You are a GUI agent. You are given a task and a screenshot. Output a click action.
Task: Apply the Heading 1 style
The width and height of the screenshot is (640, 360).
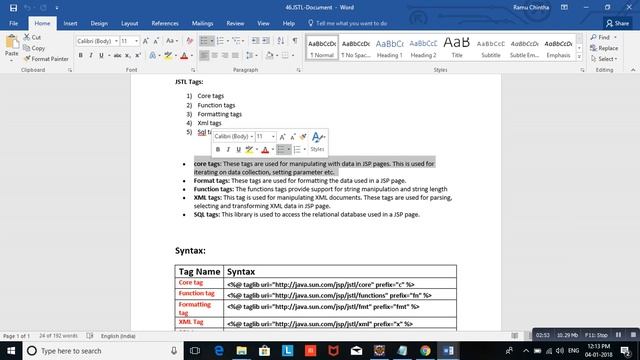click(389, 48)
